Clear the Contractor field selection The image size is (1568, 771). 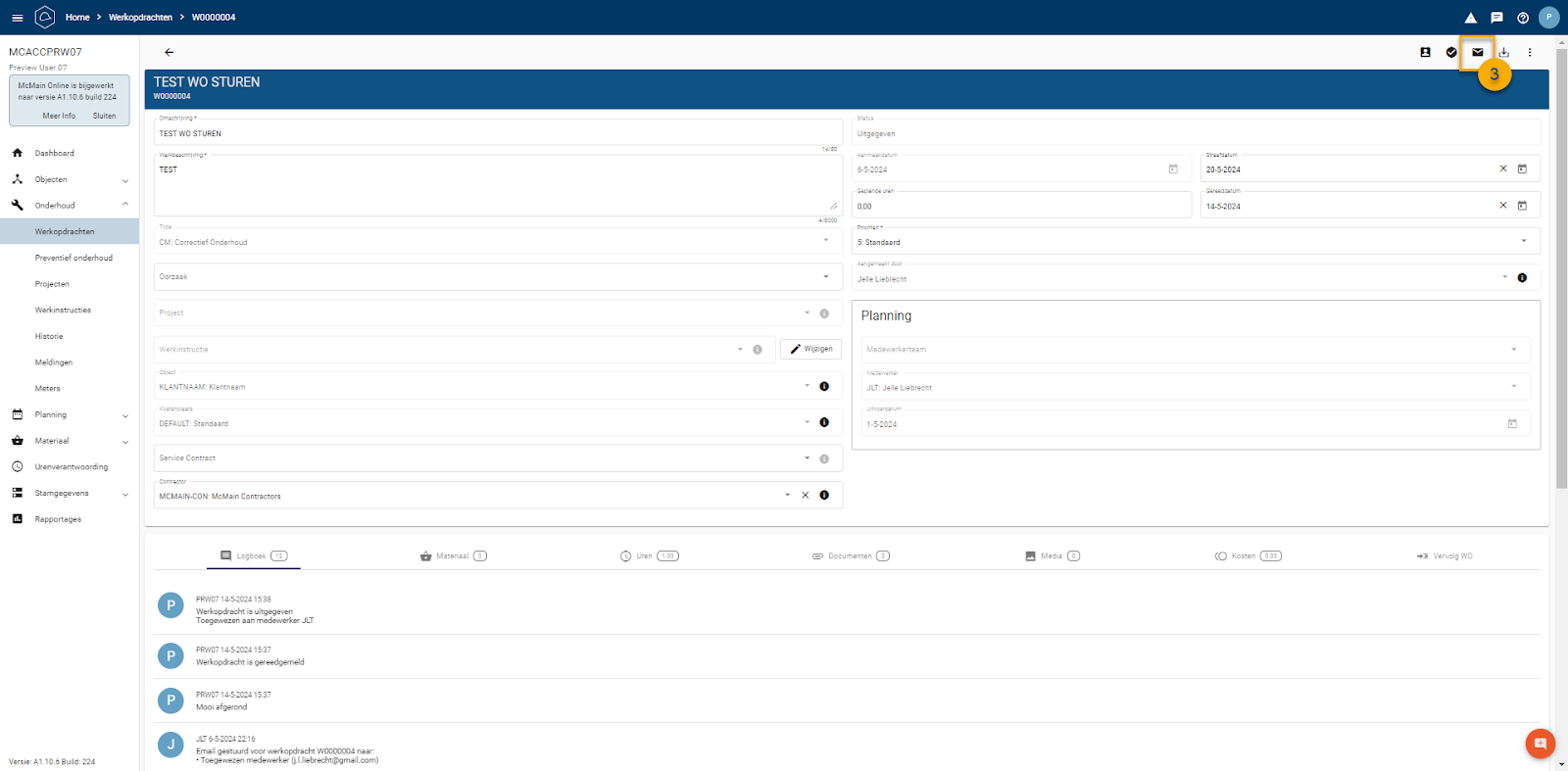[806, 496]
